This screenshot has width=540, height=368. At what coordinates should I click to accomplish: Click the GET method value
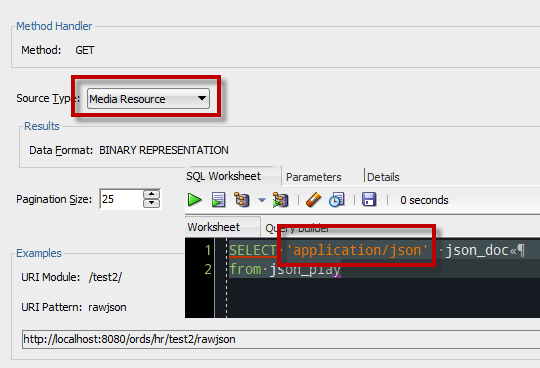click(85, 50)
